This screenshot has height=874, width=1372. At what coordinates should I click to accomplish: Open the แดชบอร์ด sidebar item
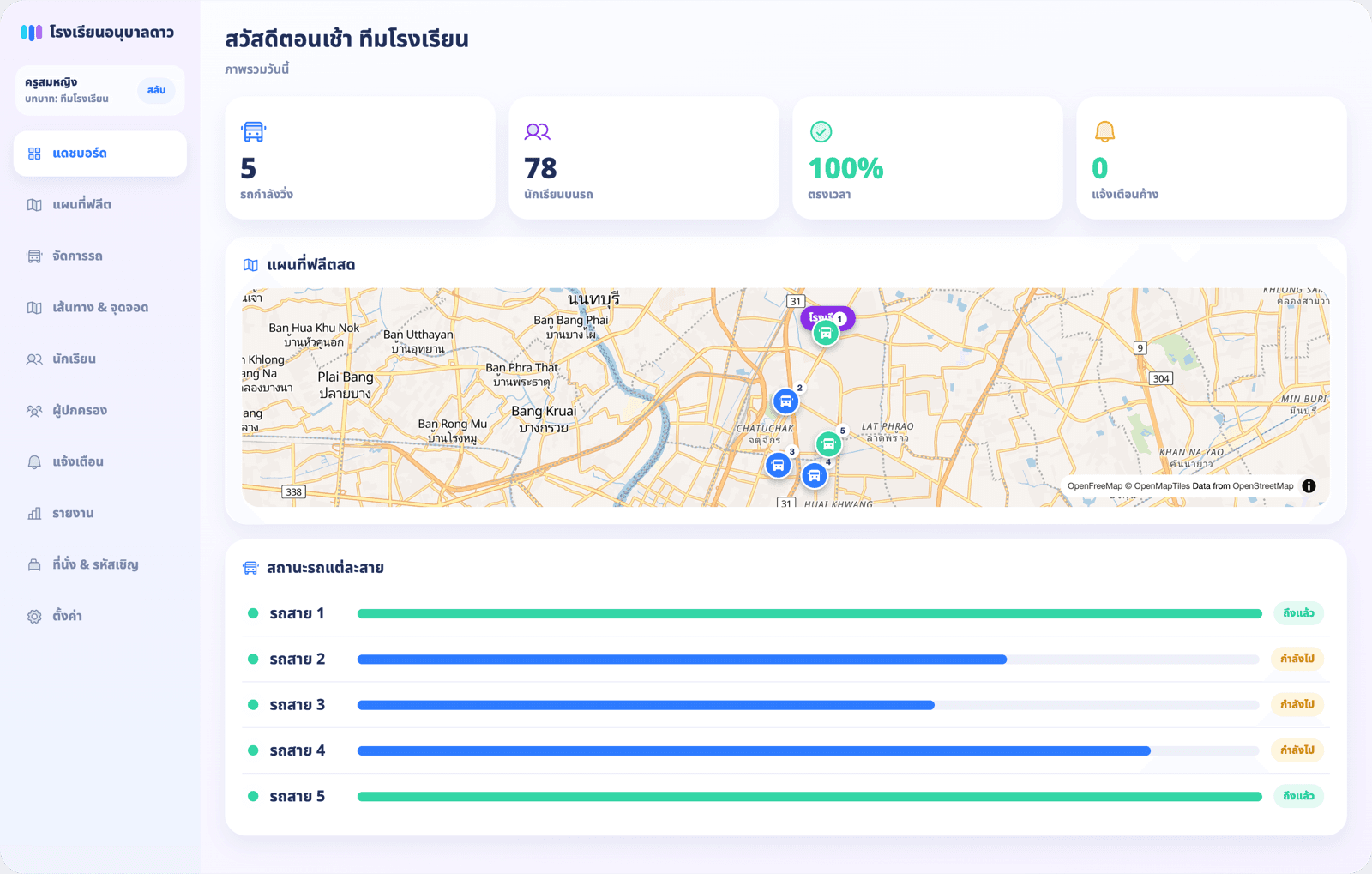tap(100, 154)
